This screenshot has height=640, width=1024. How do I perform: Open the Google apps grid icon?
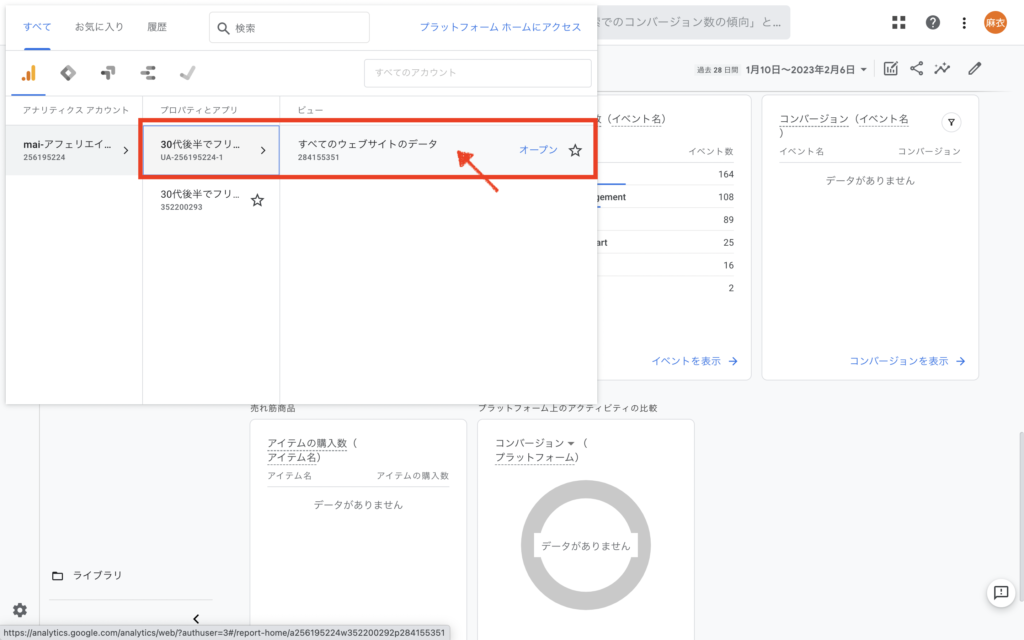(899, 23)
